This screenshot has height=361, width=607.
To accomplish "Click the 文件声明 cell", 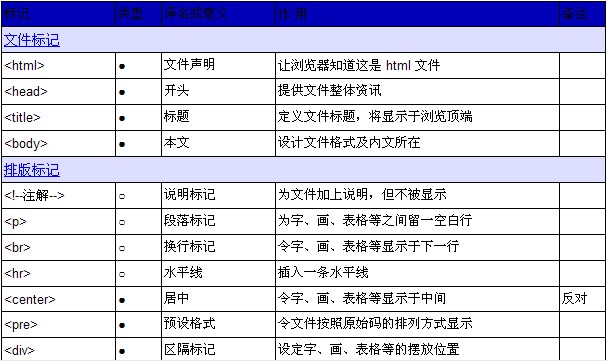I will (218, 65).
